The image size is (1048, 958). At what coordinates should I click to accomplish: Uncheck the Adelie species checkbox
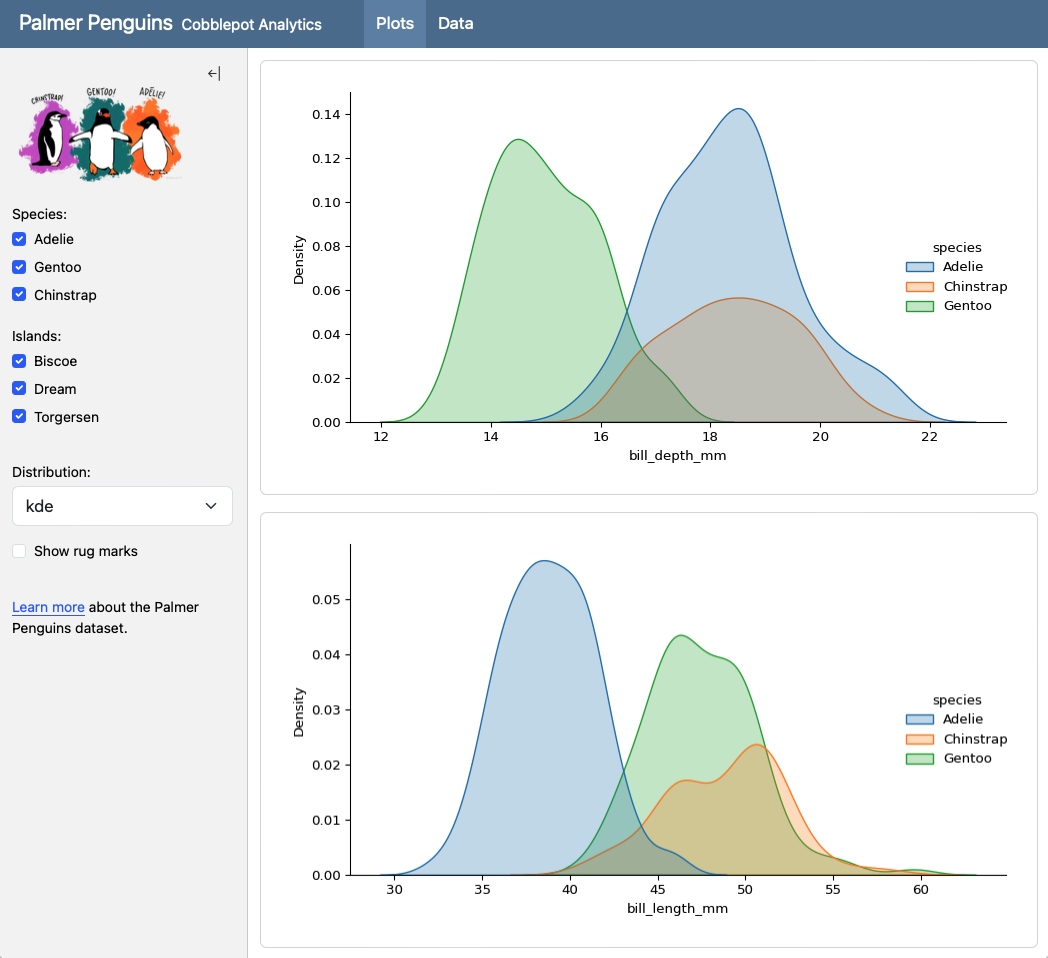19,239
